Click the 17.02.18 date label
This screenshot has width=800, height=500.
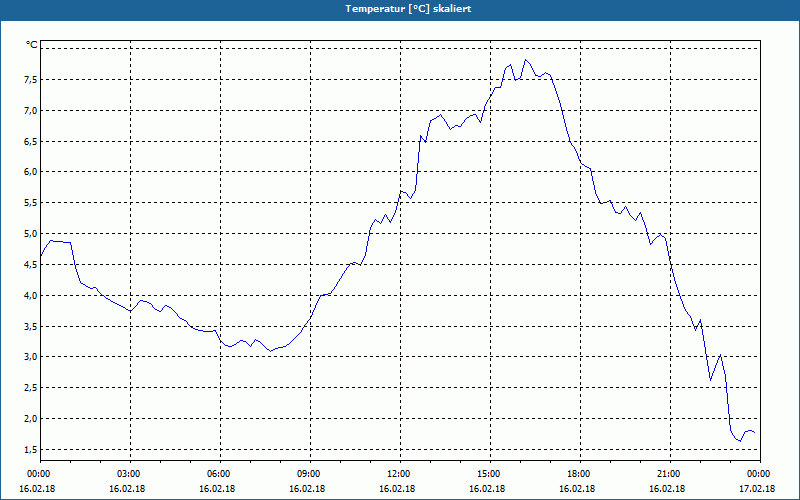[757, 489]
